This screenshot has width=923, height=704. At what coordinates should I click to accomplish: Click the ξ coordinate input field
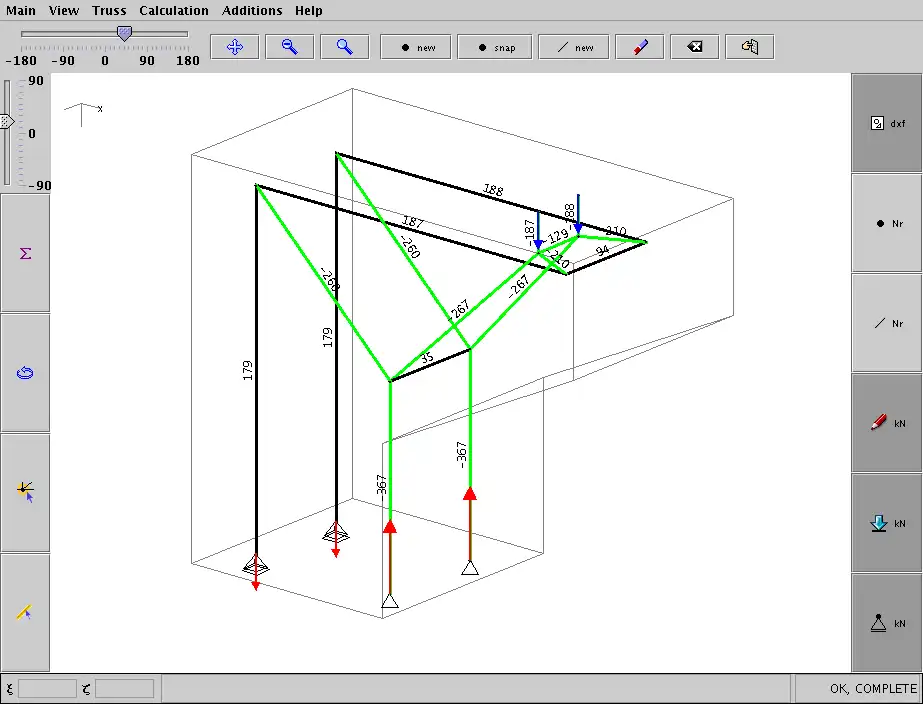pyautogui.click(x=47, y=688)
